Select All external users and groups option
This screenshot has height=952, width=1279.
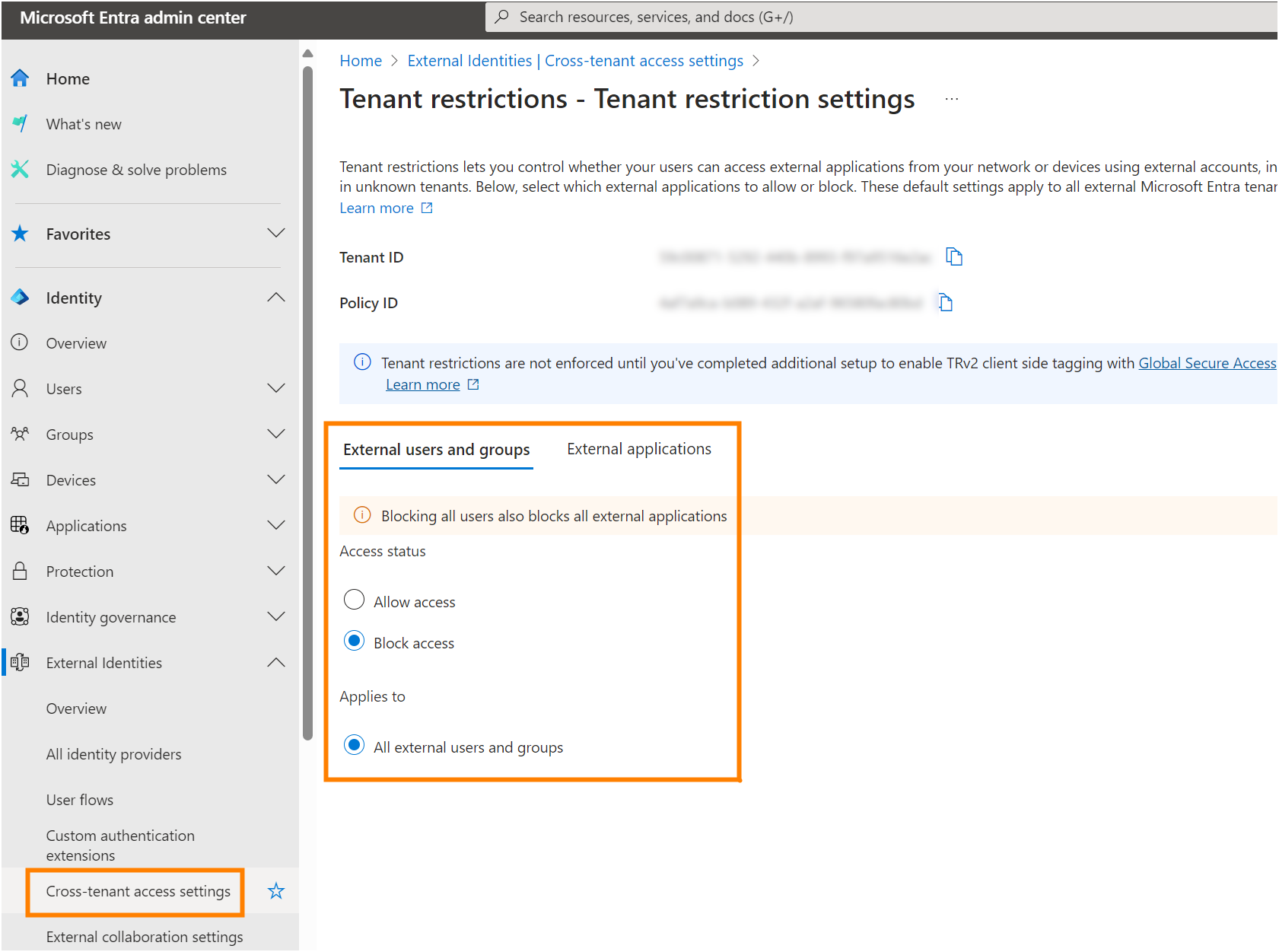(x=354, y=745)
